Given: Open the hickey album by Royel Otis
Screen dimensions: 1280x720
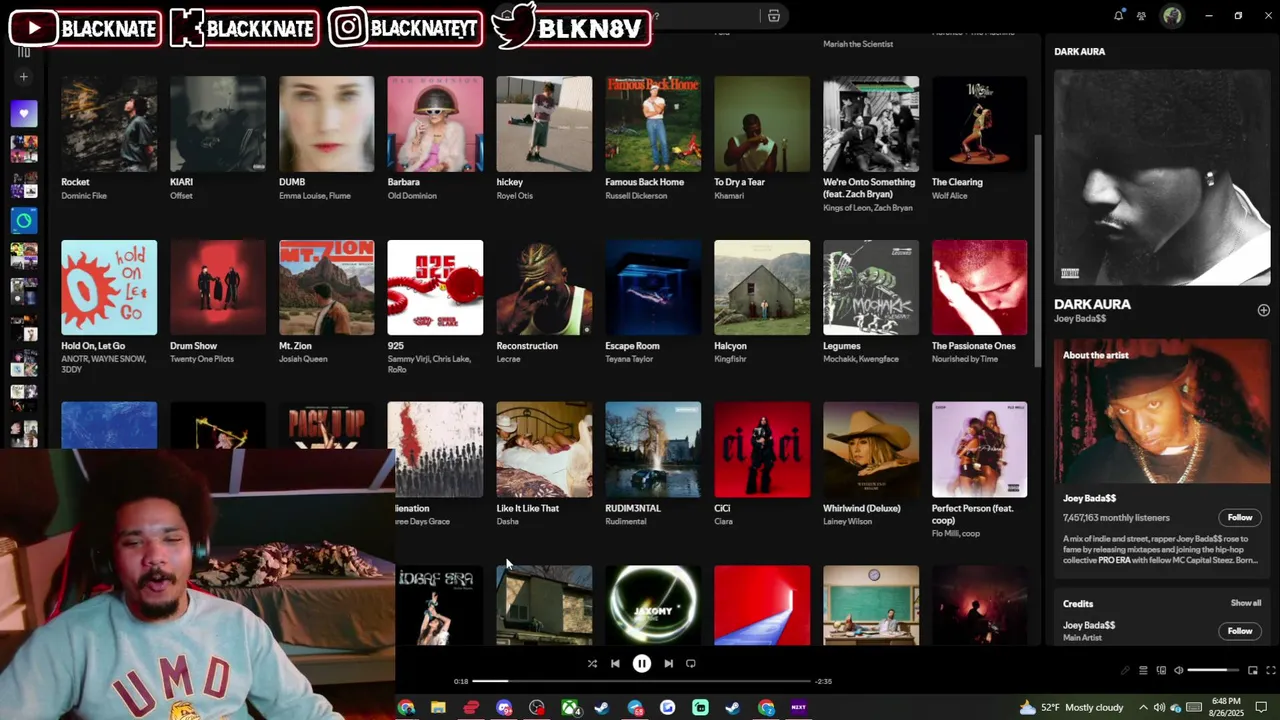Looking at the screenshot, I should pyautogui.click(x=544, y=124).
